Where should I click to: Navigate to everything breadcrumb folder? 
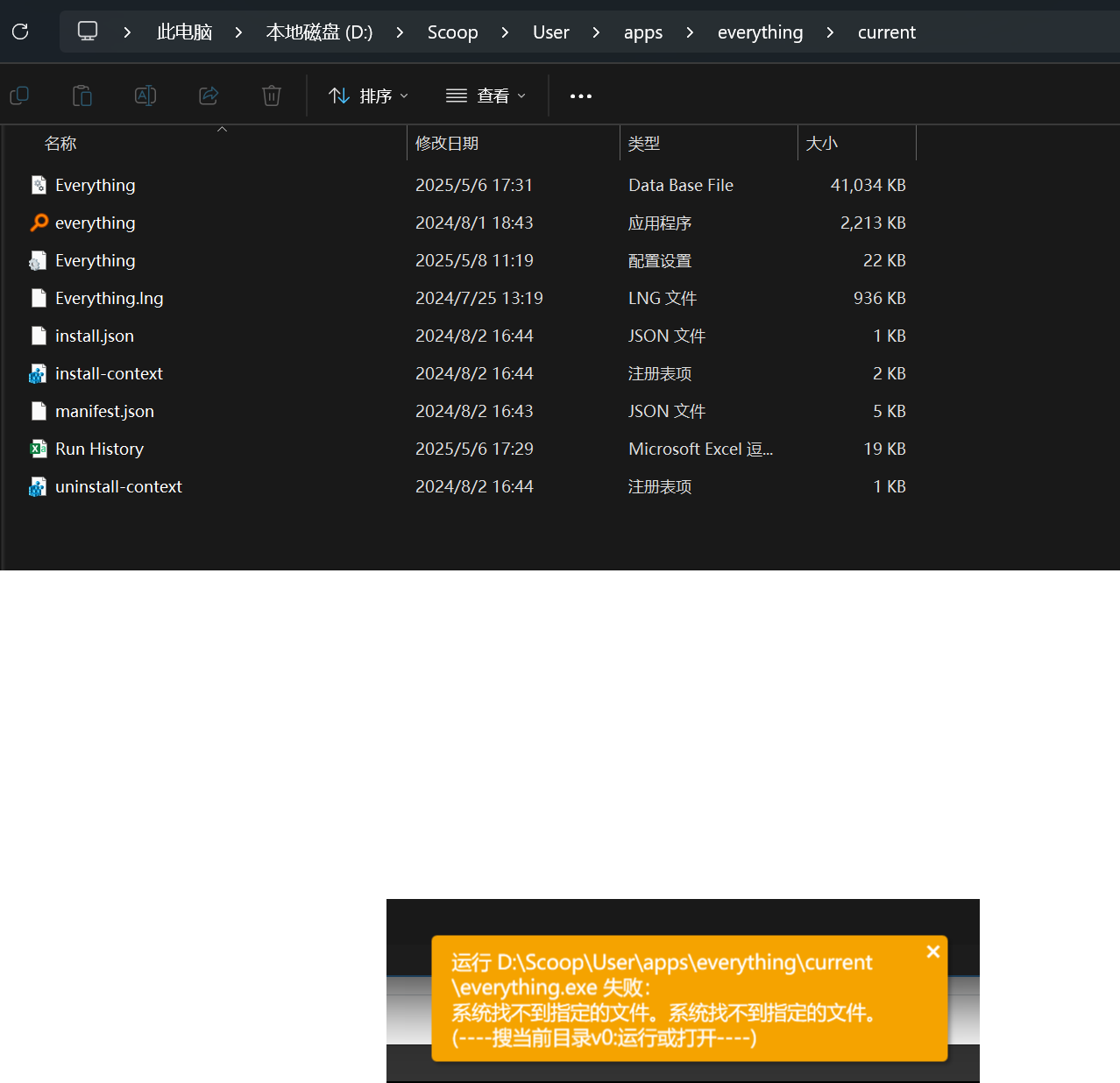coord(760,32)
